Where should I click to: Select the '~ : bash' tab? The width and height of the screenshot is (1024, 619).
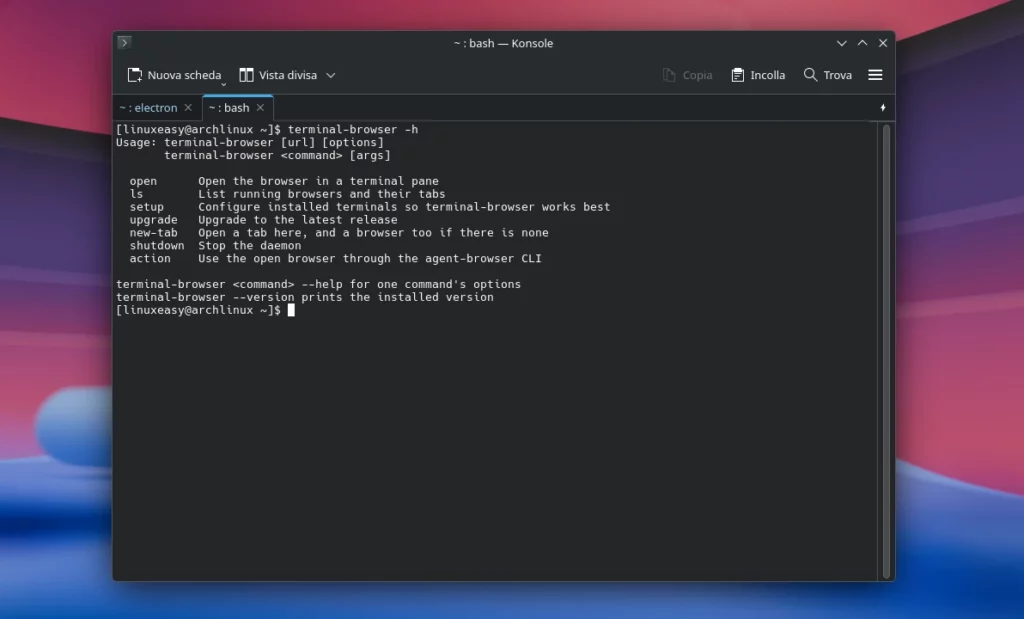(x=229, y=108)
